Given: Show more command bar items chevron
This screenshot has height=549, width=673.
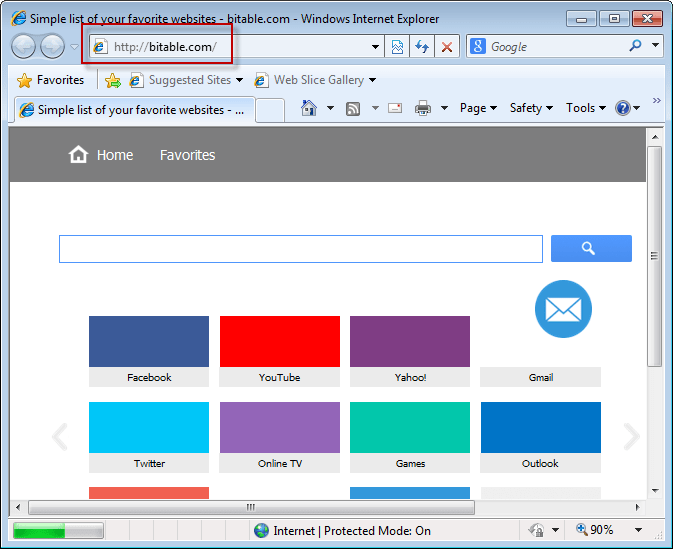Looking at the screenshot, I should tap(656, 100).
